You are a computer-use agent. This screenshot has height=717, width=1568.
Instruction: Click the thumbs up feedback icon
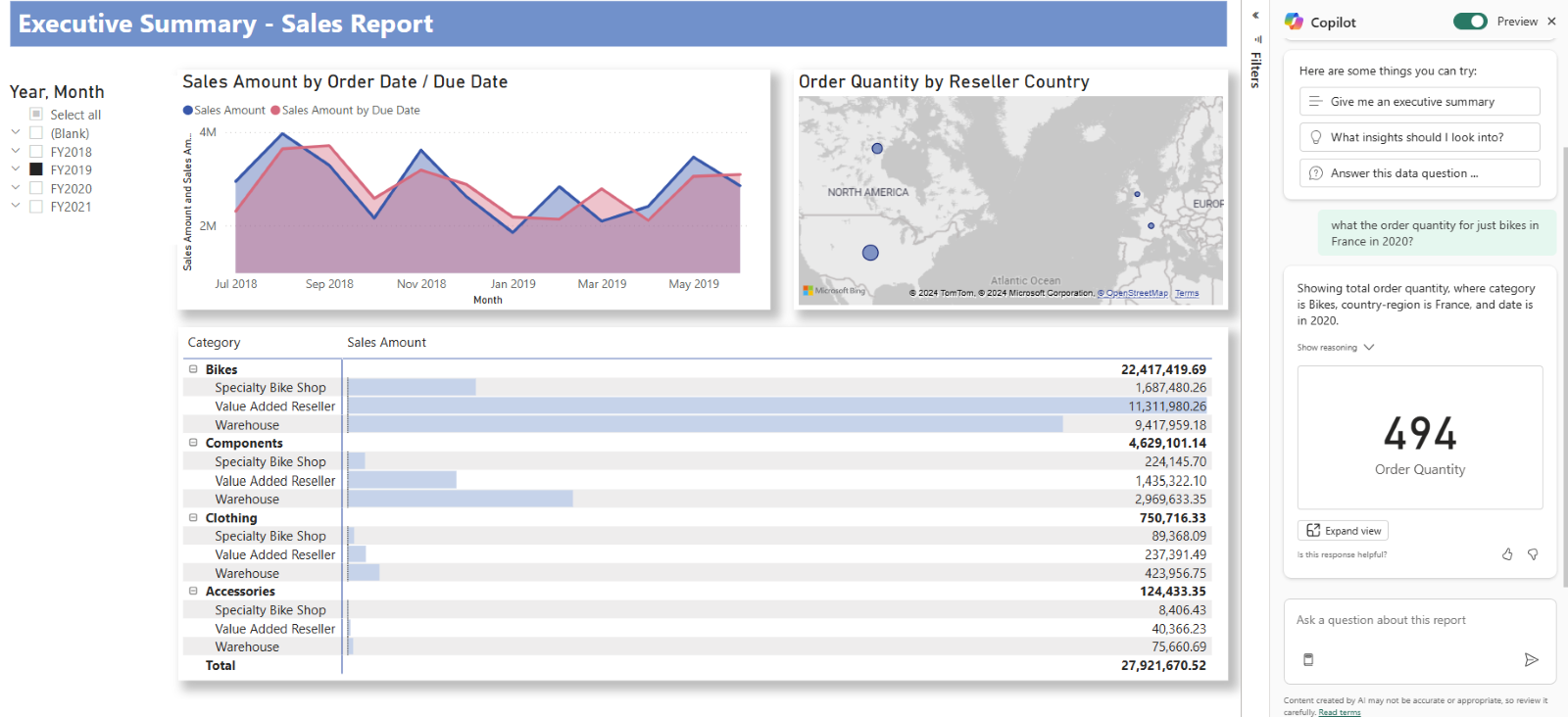pos(1507,554)
